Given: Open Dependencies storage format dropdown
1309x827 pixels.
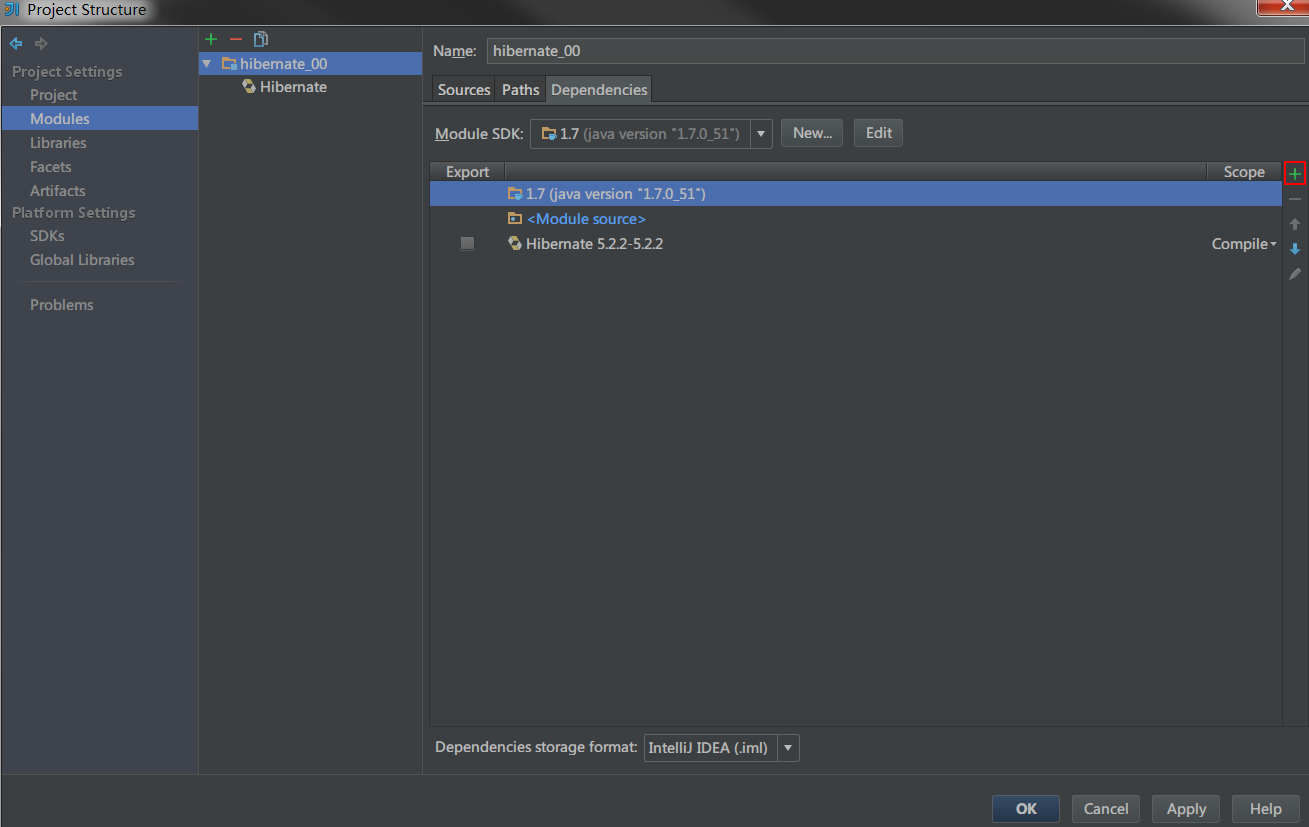Looking at the screenshot, I should pos(788,748).
